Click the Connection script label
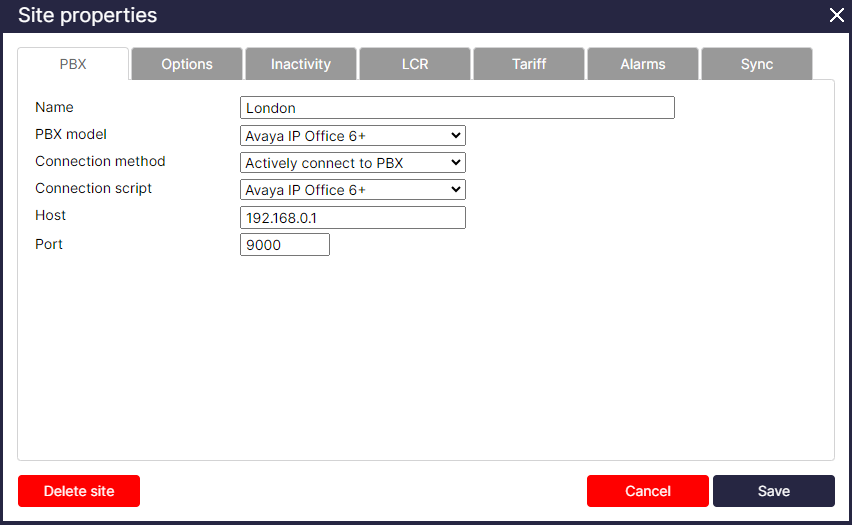Viewport: 852px width, 525px height. (x=93, y=189)
